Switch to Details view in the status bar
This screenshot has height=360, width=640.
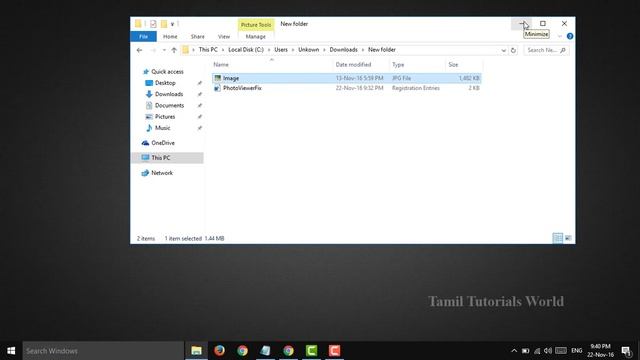(x=558, y=238)
